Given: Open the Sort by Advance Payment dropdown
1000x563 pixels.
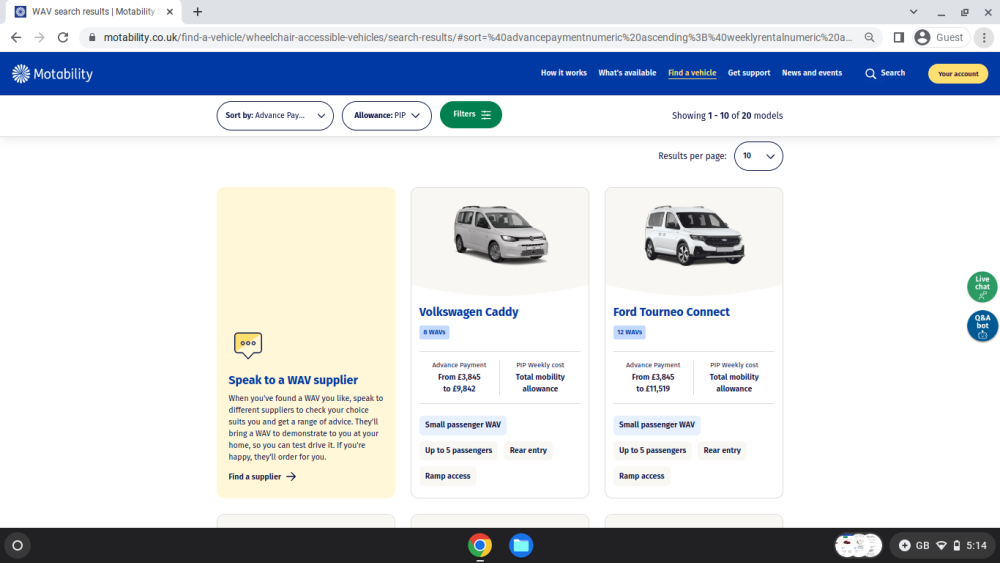Looking at the screenshot, I should [275, 115].
